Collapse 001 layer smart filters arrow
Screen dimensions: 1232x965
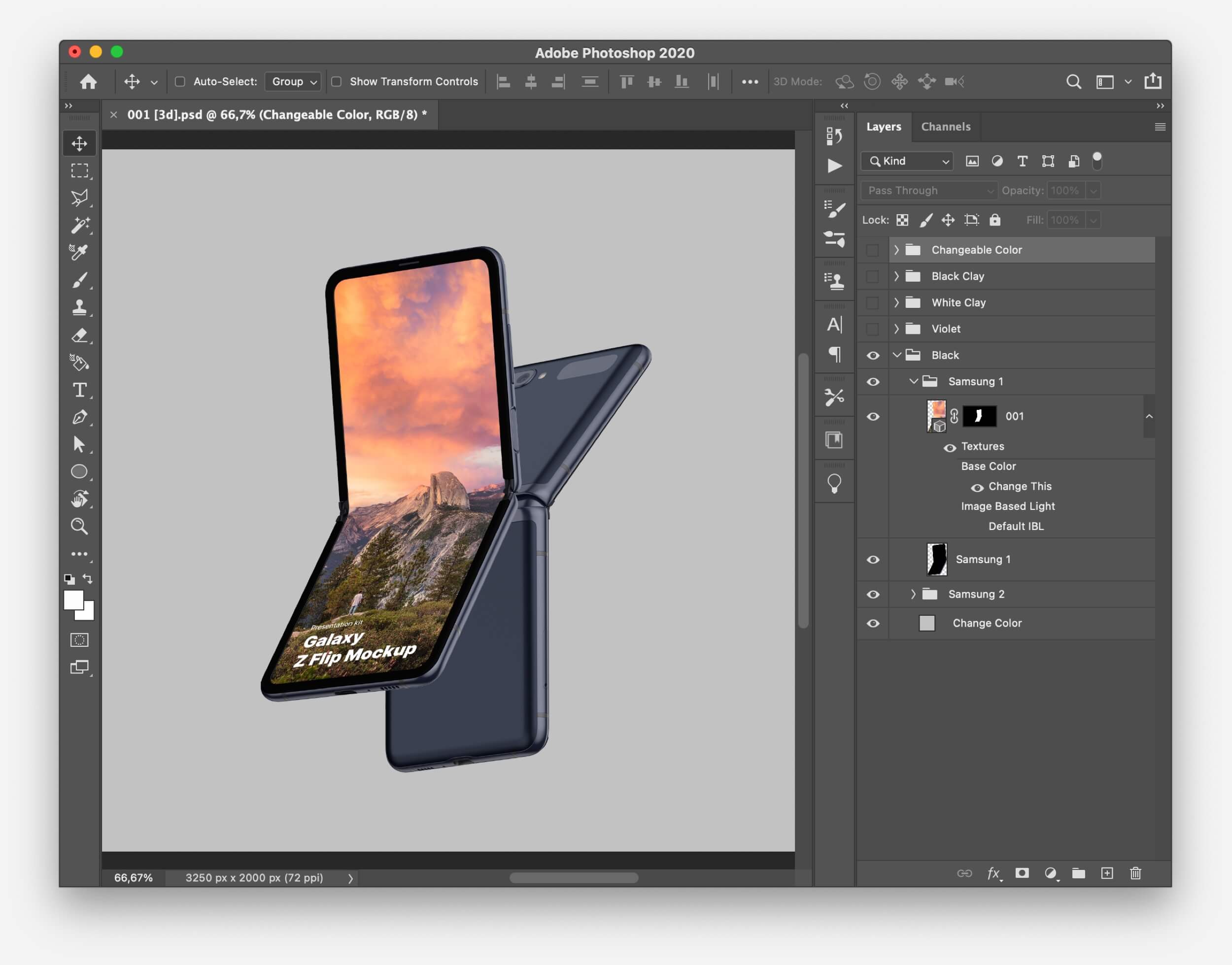[1149, 416]
